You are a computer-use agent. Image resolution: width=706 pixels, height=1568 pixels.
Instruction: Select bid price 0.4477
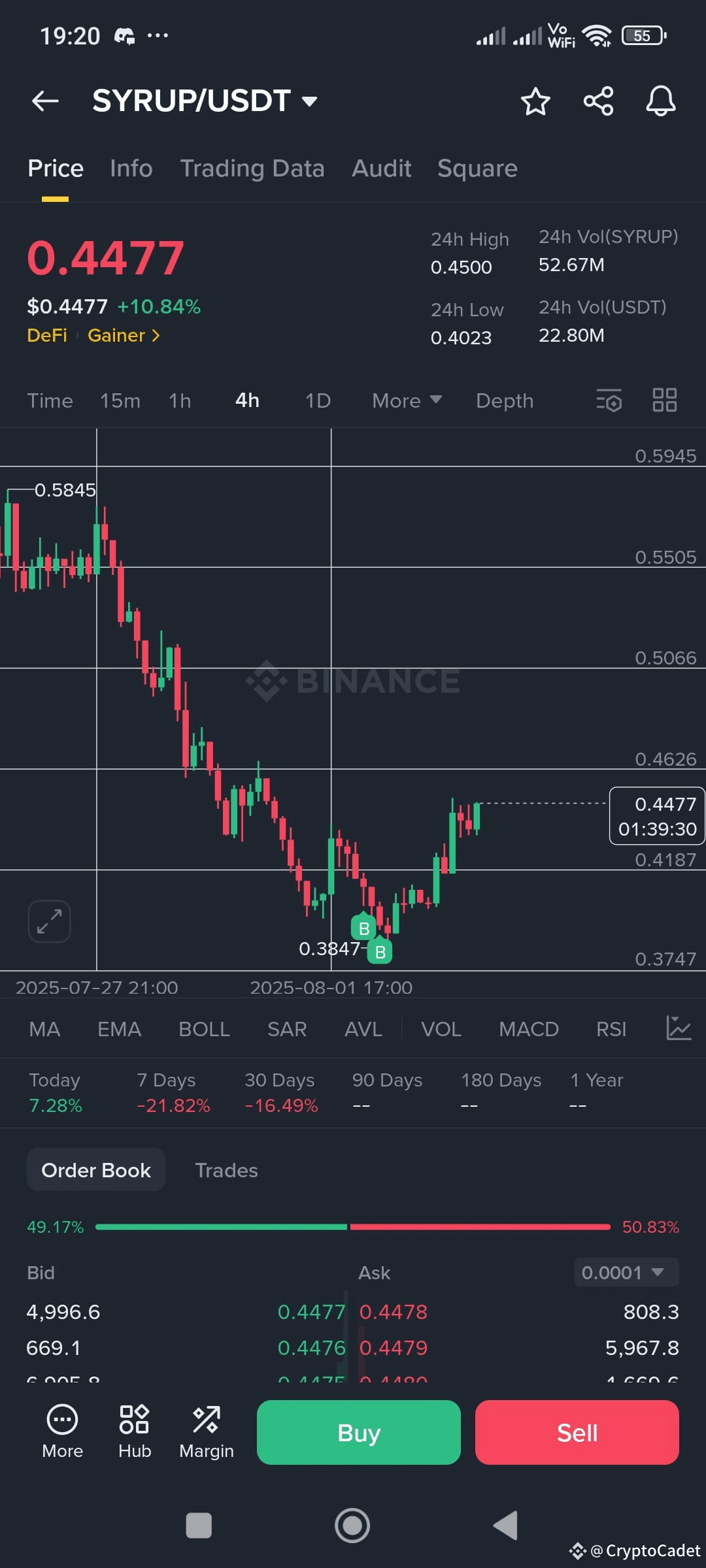tap(311, 1312)
